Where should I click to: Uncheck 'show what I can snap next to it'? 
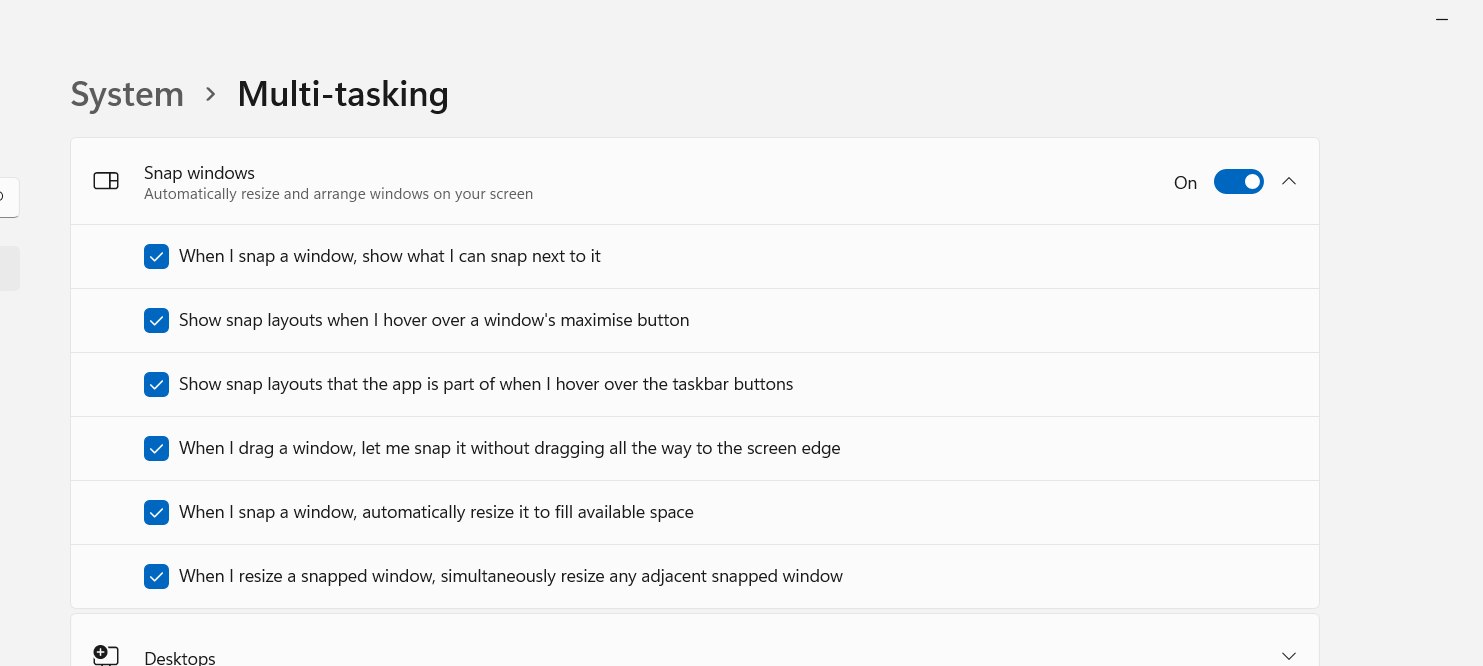click(156, 257)
